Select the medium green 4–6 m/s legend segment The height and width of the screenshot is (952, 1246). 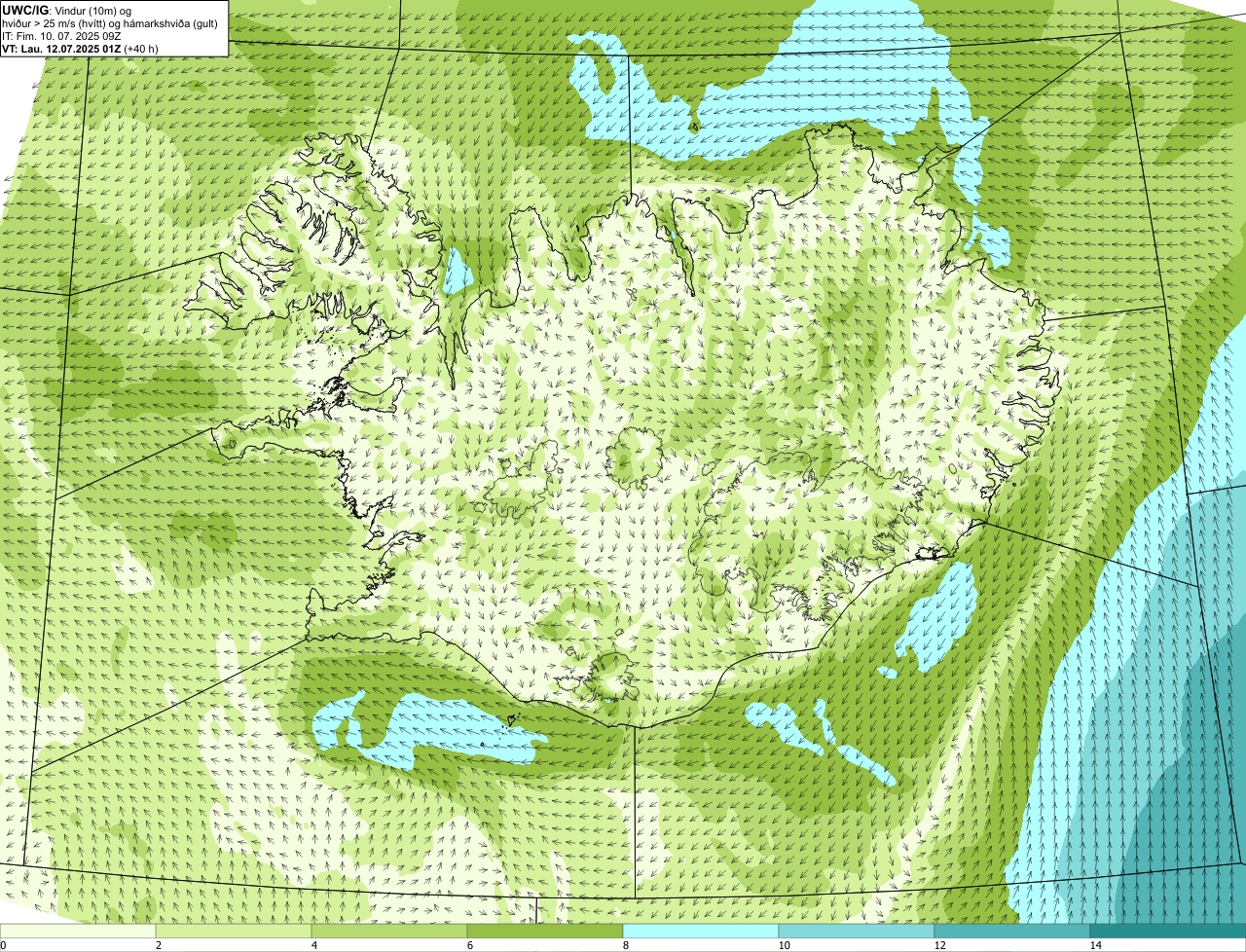coord(389,931)
